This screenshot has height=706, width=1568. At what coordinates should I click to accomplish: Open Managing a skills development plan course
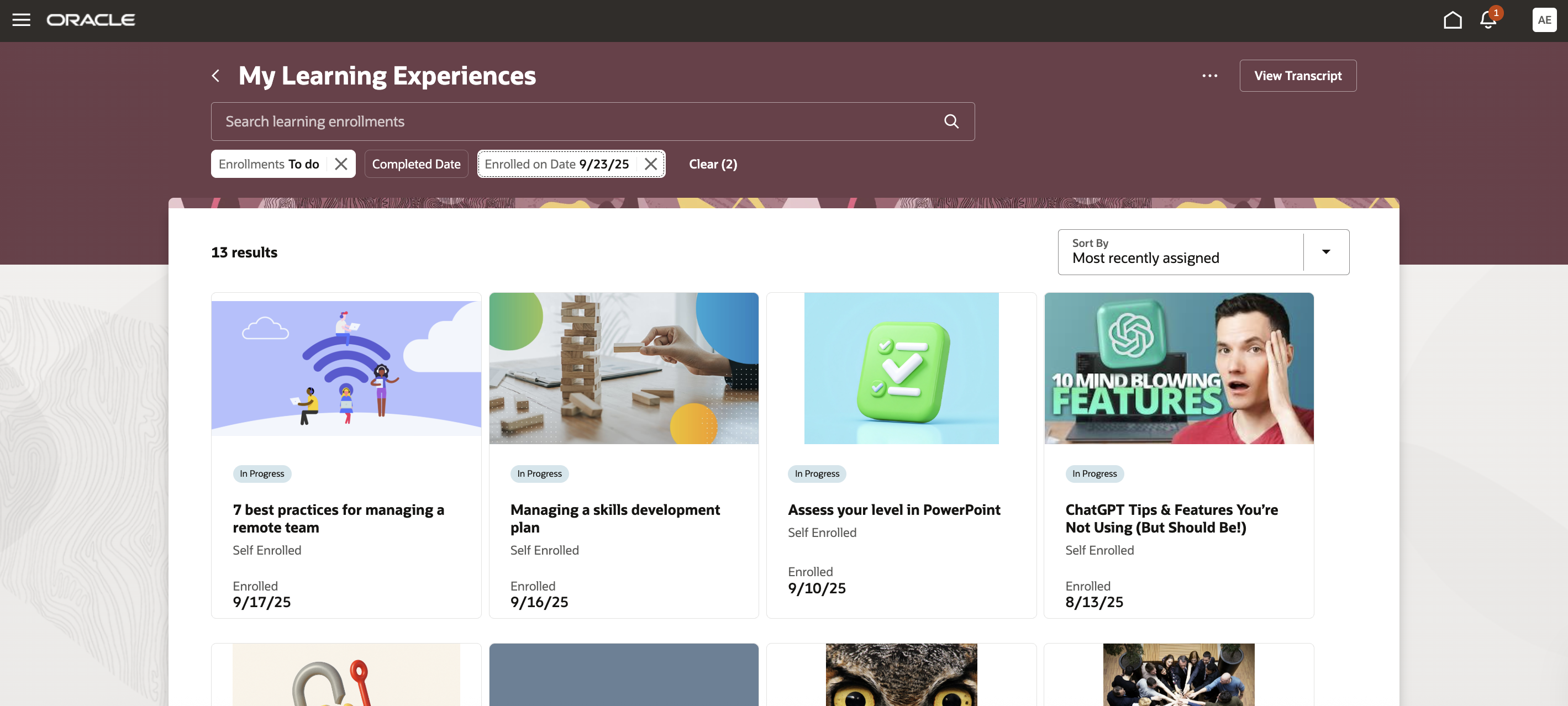tap(615, 519)
